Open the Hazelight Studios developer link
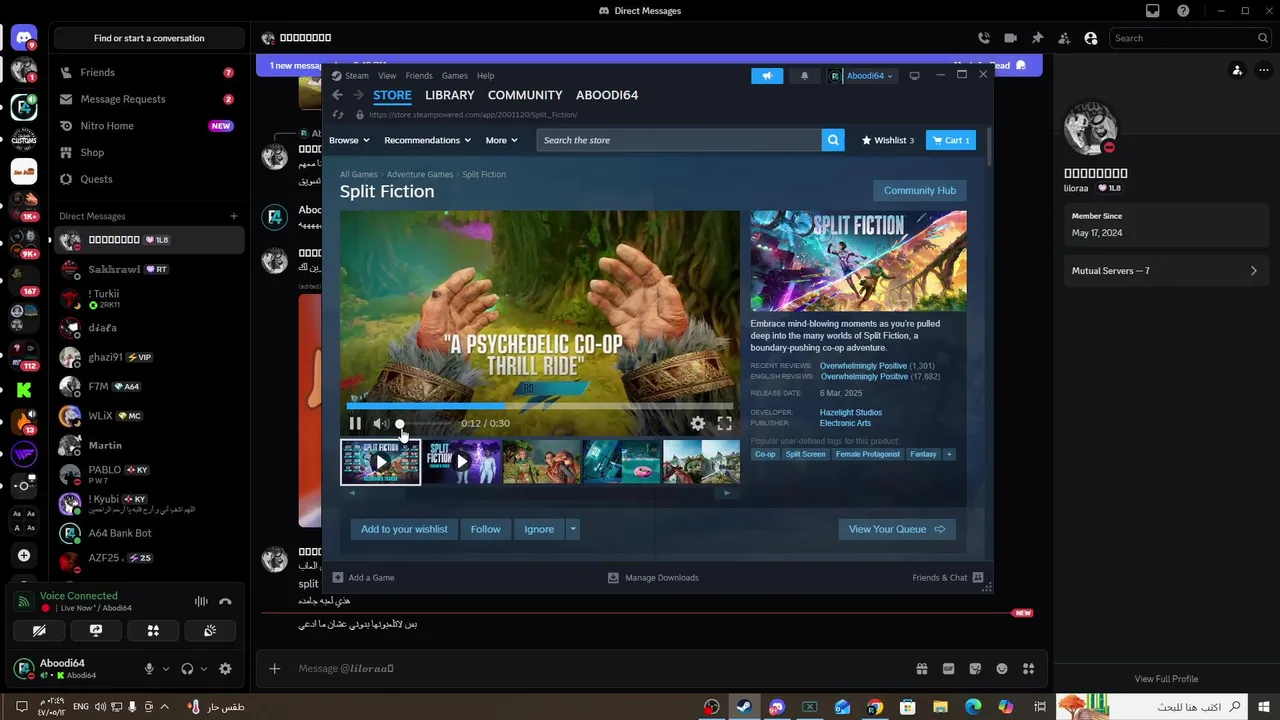1280x720 pixels. (x=851, y=412)
